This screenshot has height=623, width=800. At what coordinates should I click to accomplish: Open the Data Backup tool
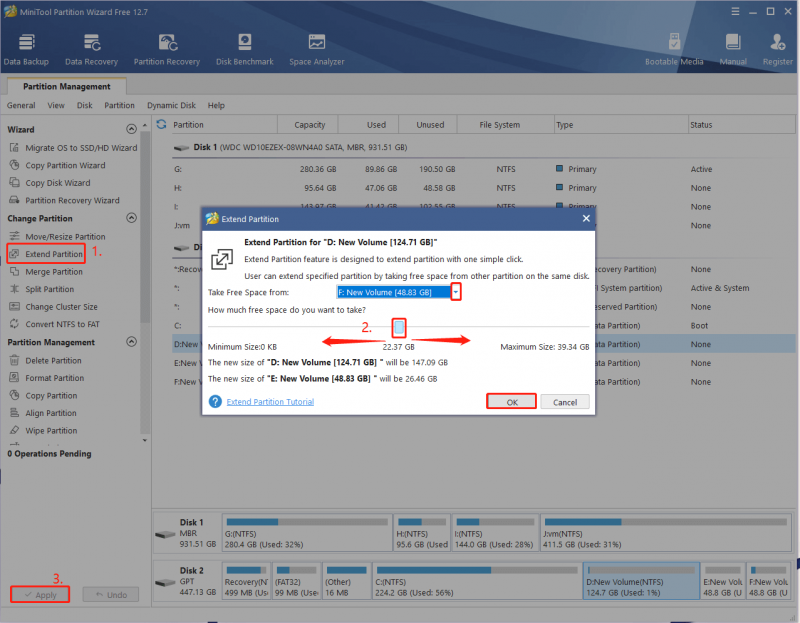coord(26,49)
